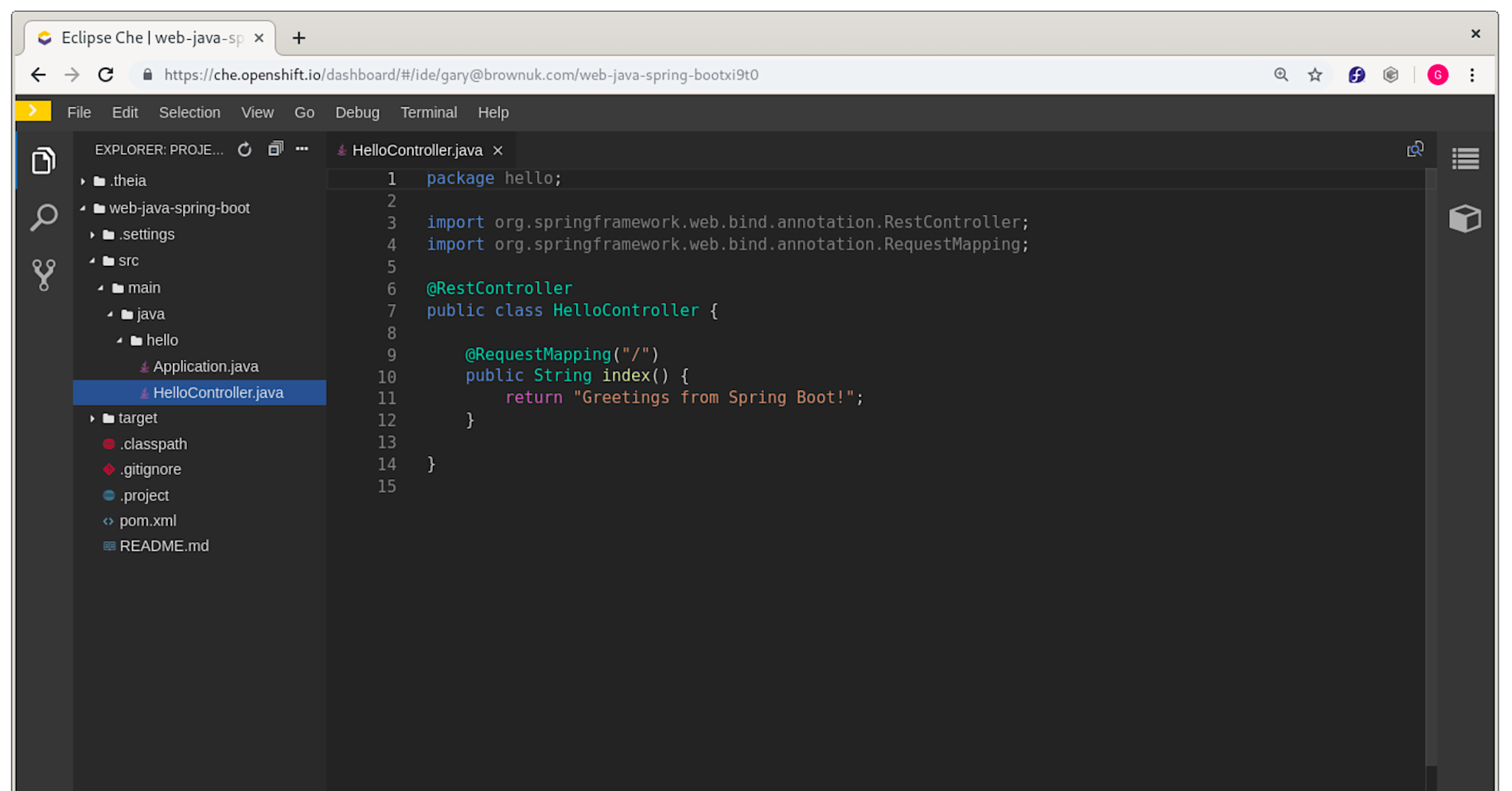Screen dimensions: 1512x791
Task: Open the workspace cube panel icon
Action: 1465,218
